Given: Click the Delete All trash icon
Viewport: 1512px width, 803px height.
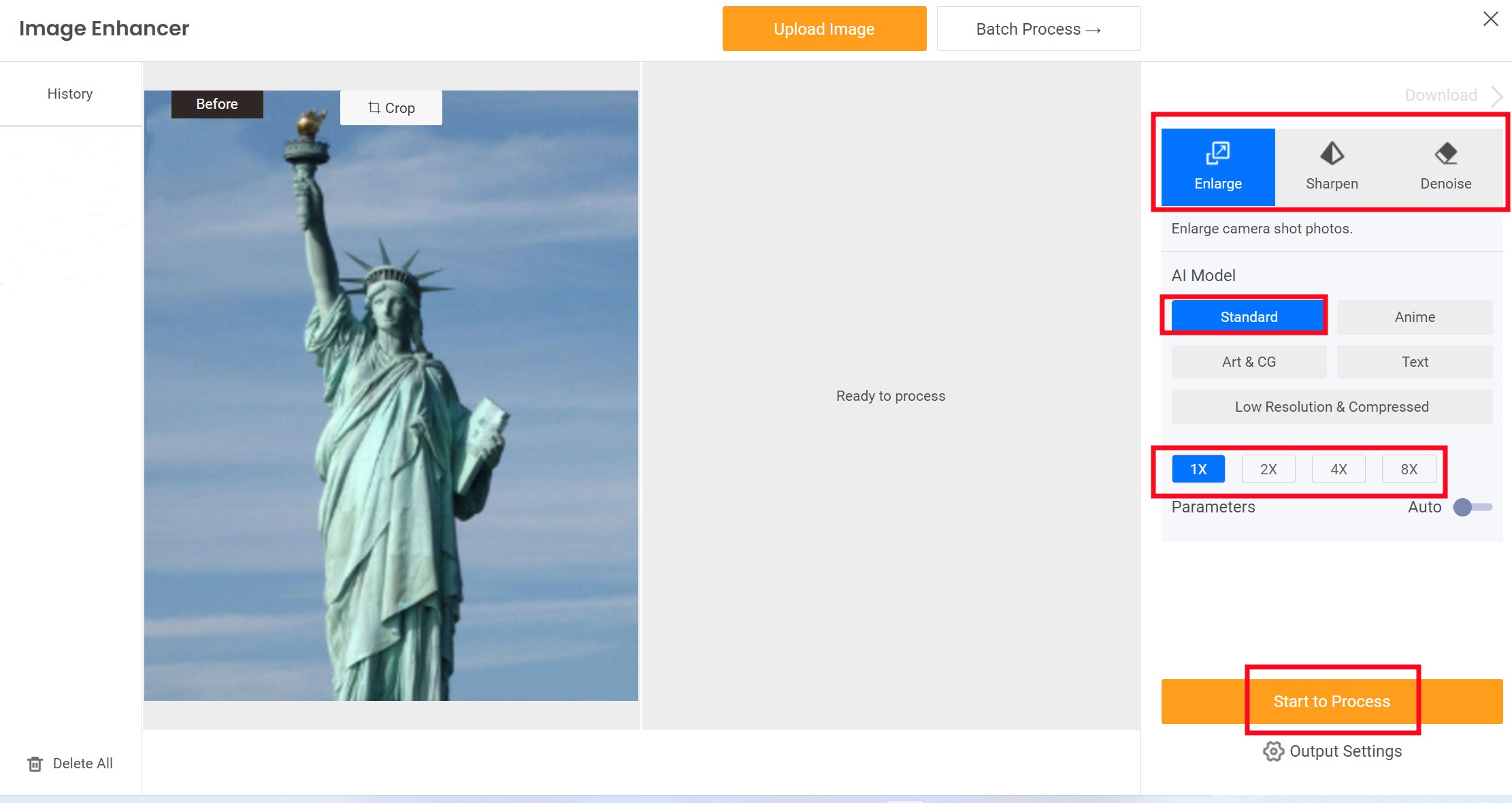Looking at the screenshot, I should [35, 764].
